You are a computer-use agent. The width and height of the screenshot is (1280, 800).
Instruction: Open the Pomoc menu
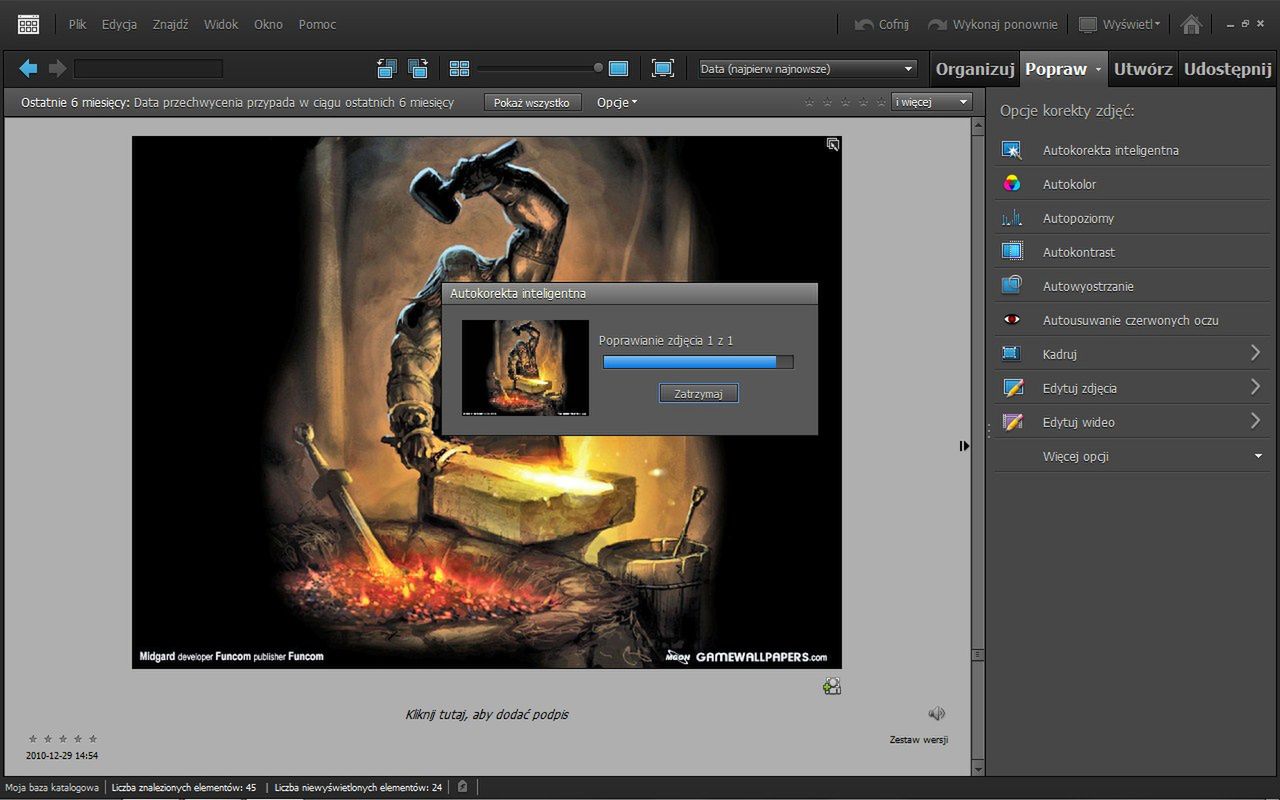coord(317,24)
